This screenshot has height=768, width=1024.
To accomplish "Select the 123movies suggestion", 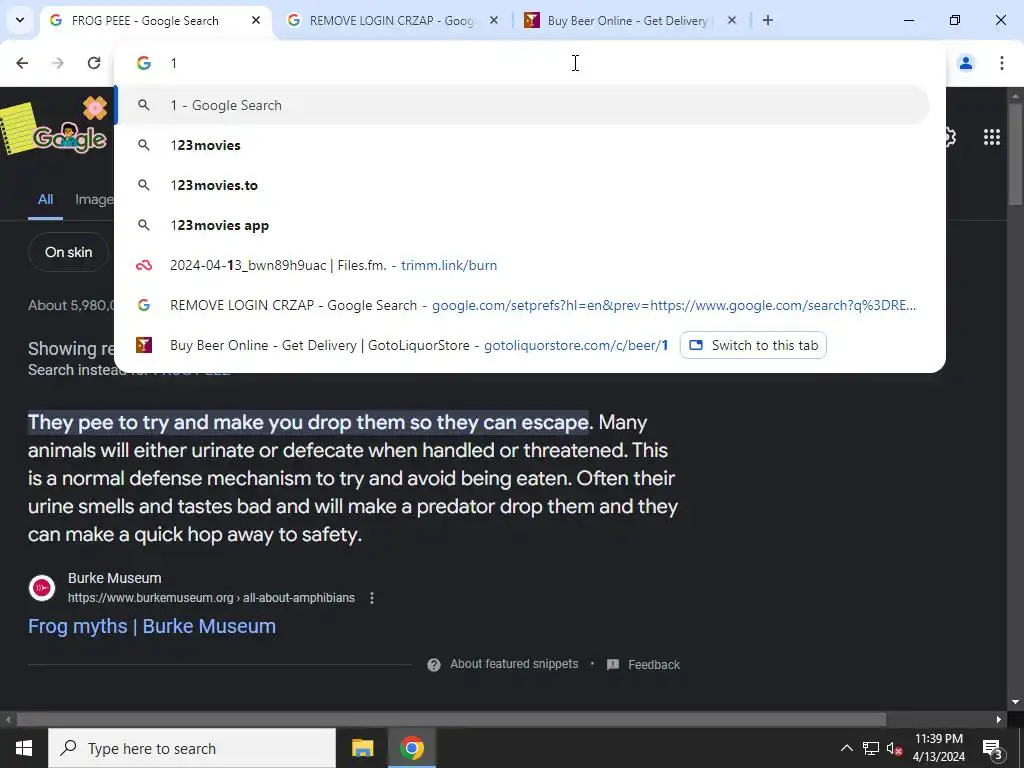I will pyautogui.click(x=522, y=145).
